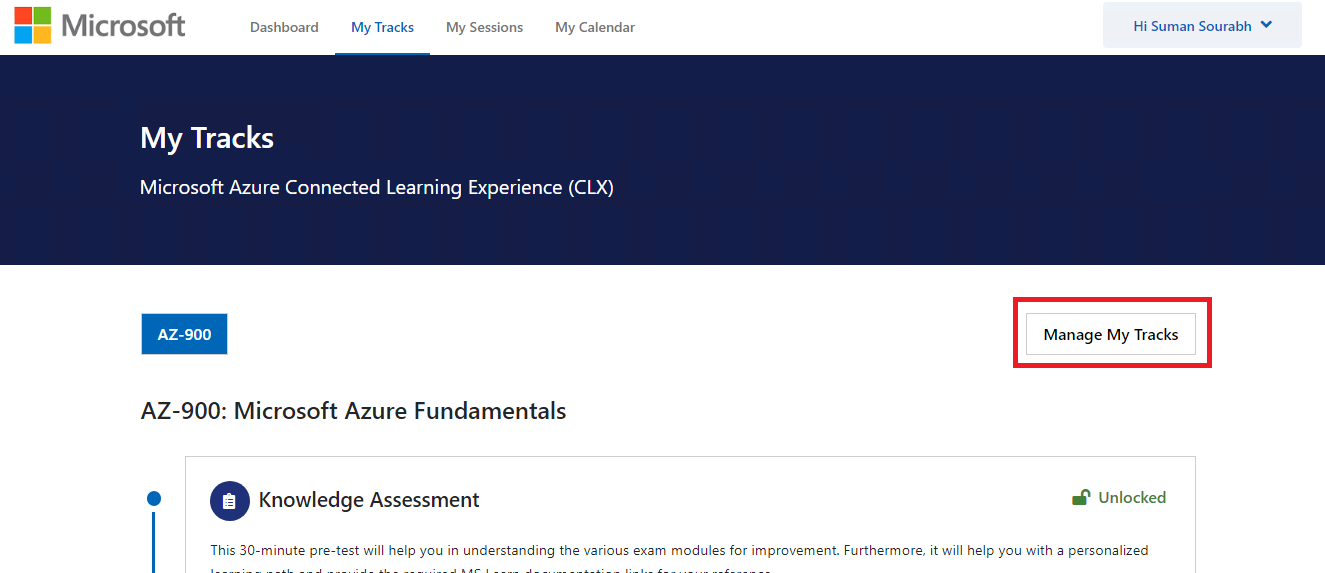Click the Unlocked status label
This screenshot has height=573, width=1325.
(x=1132, y=497)
